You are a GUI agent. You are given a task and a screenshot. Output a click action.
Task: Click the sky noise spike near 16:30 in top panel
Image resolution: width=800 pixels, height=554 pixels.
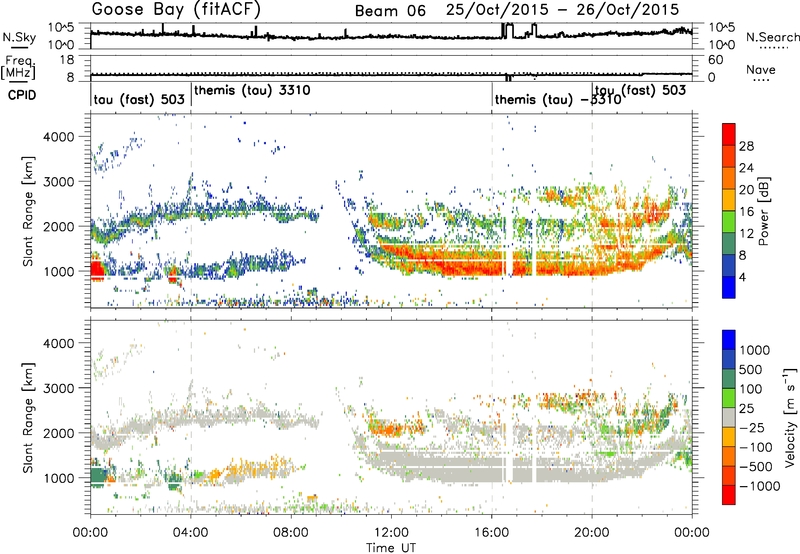click(507, 30)
